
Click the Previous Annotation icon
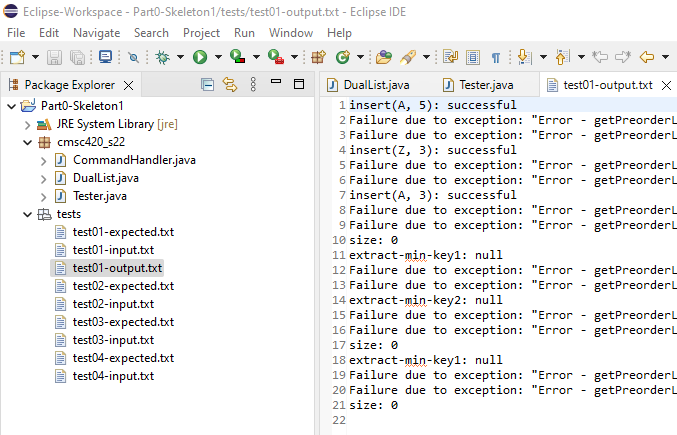[x=563, y=57]
